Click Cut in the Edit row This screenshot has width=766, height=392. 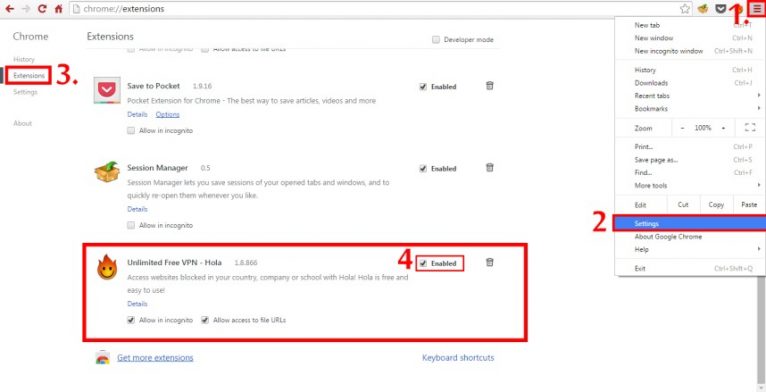point(683,205)
